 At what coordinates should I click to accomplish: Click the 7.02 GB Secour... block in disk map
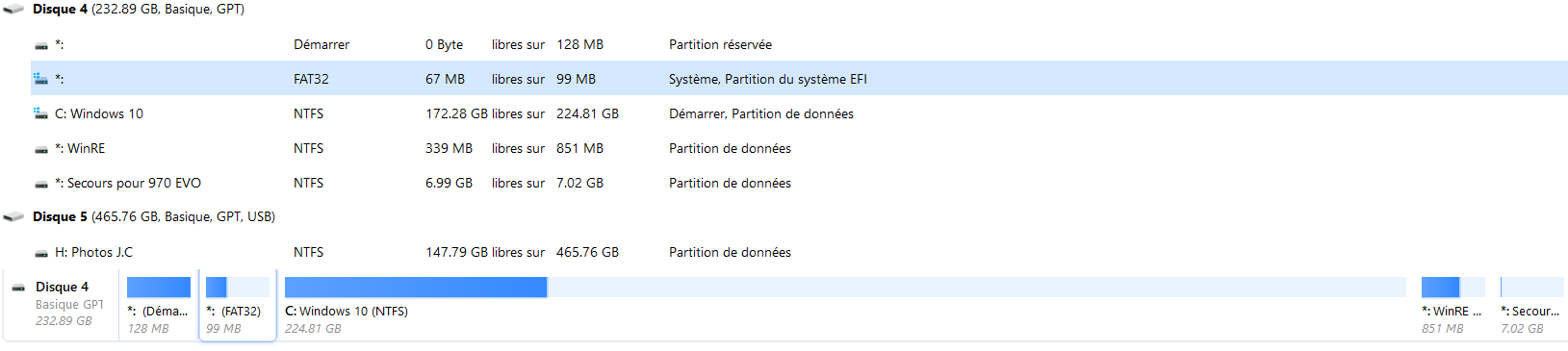pos(1531,306)
